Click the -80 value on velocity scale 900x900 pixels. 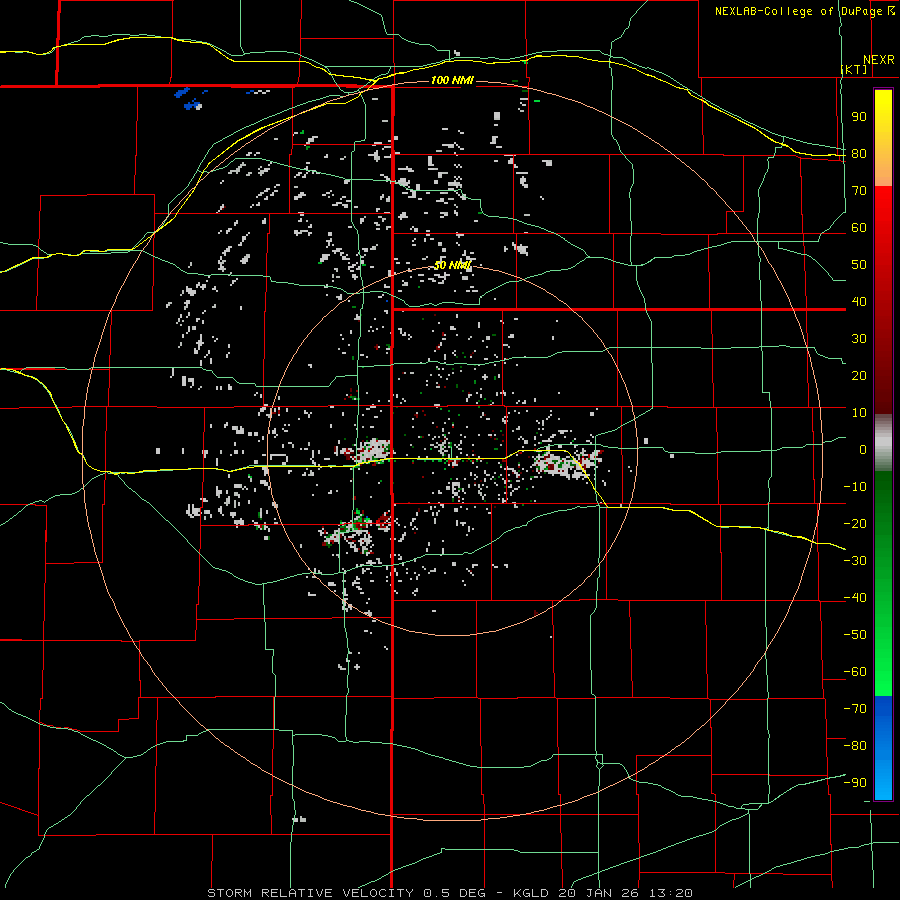point(855,746)
